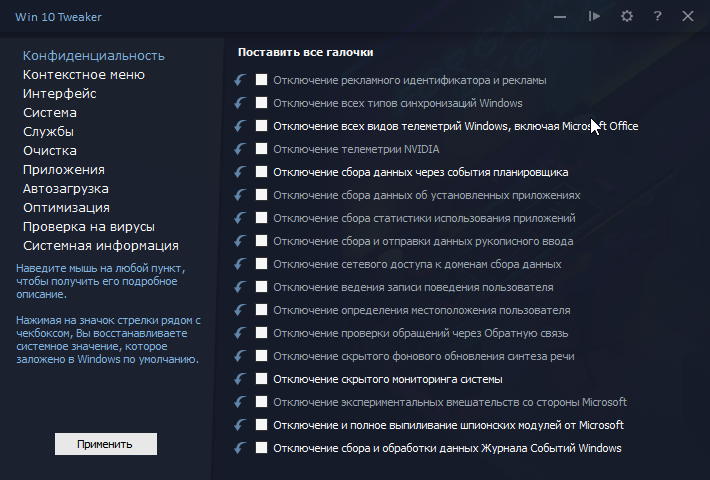Restore default for app usage statistics tweak
Viewport: 710px width, 480px height.
coord(240,218)
